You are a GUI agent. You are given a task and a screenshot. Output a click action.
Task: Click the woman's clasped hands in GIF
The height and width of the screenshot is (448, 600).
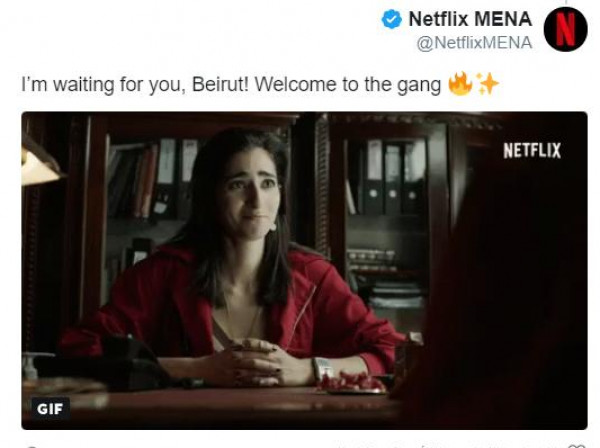tap(256, 362)
